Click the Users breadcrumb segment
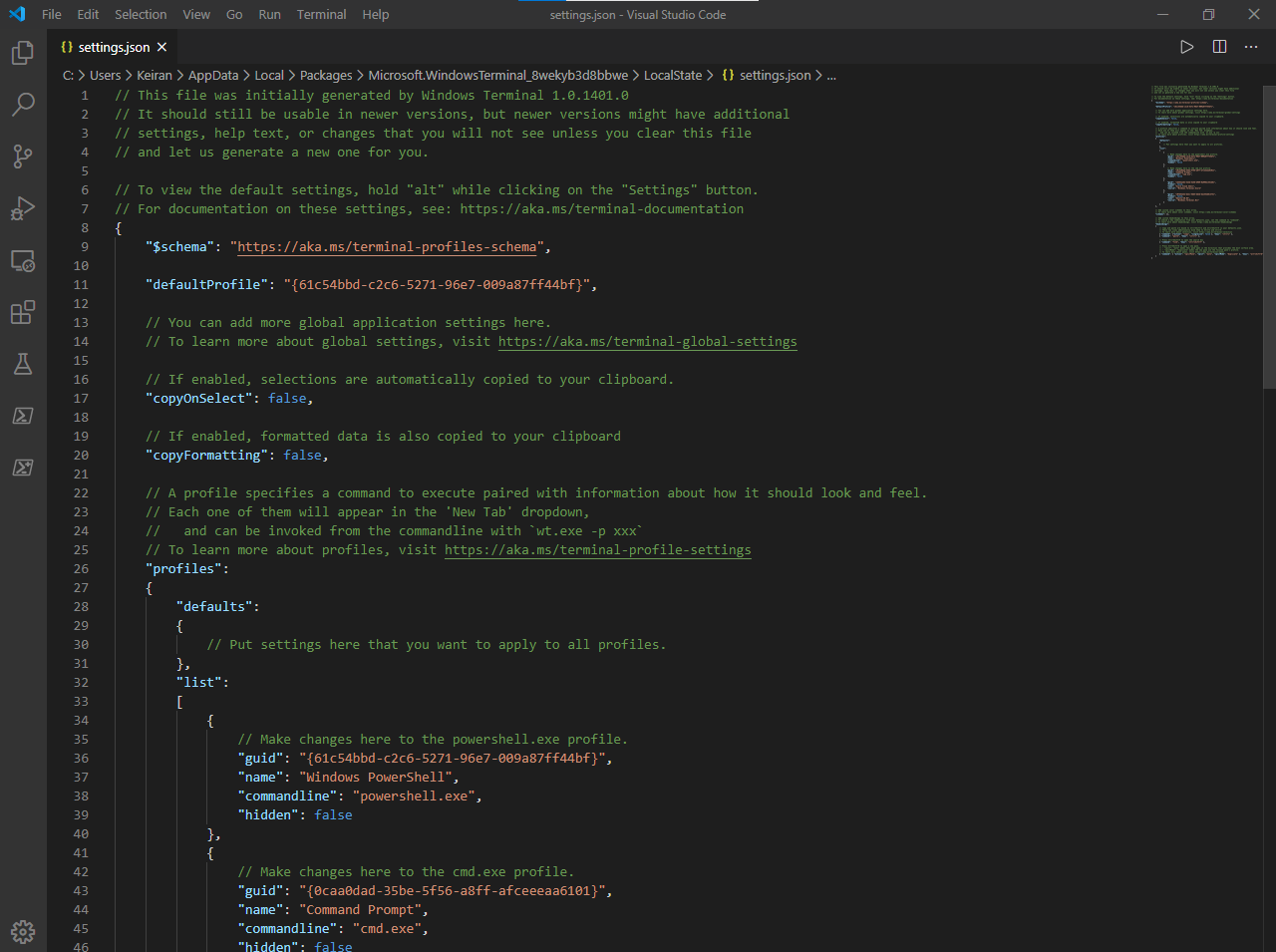 [106, 75]
